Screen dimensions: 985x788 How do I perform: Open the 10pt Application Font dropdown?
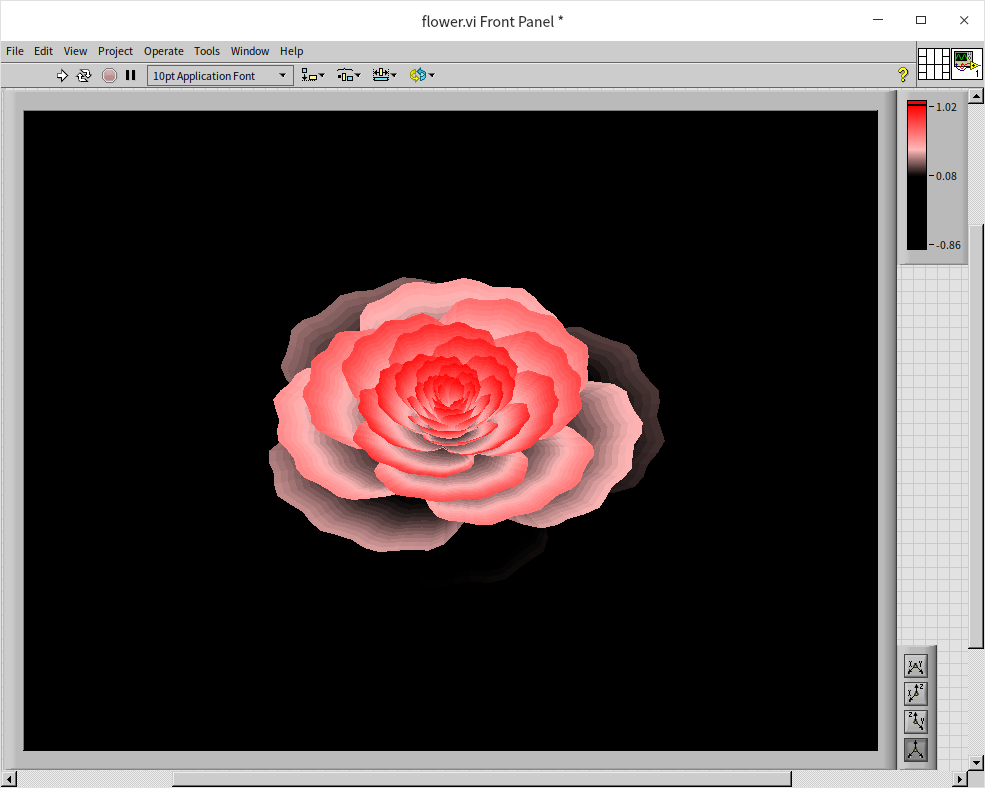[x=220, y=76]
